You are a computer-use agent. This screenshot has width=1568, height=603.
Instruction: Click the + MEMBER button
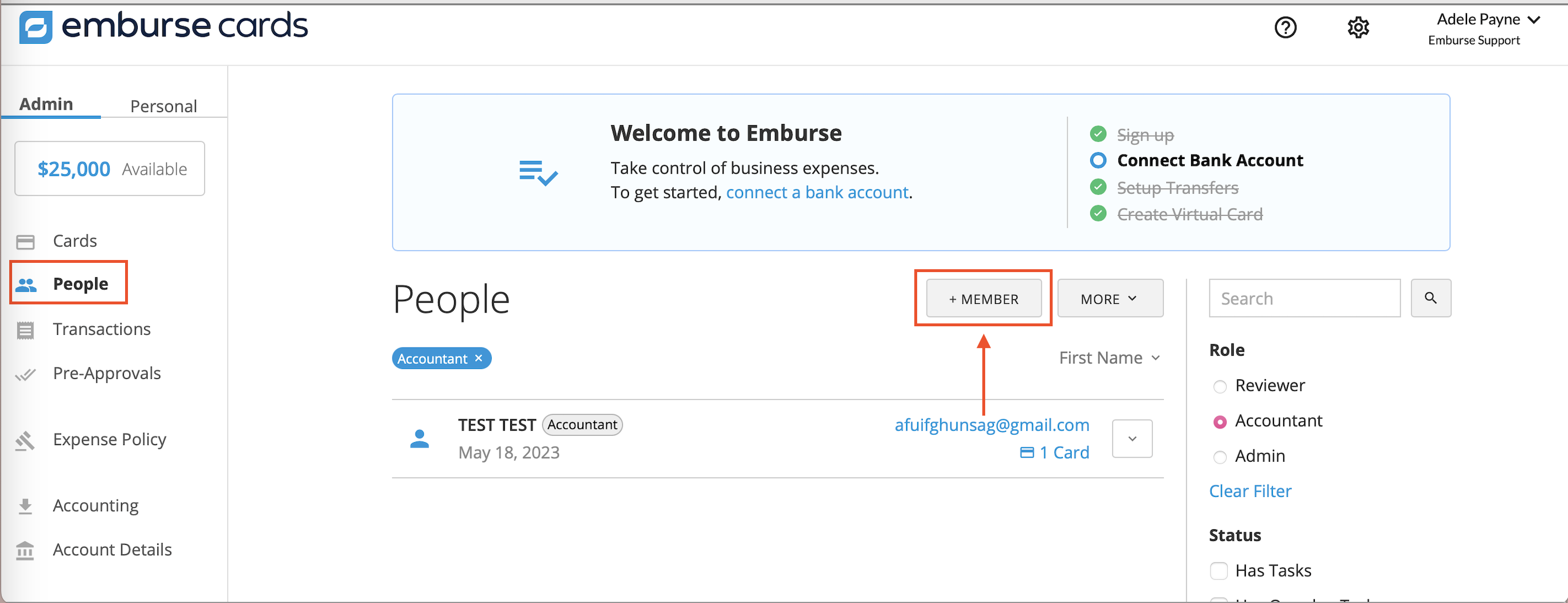coord(983,299)
